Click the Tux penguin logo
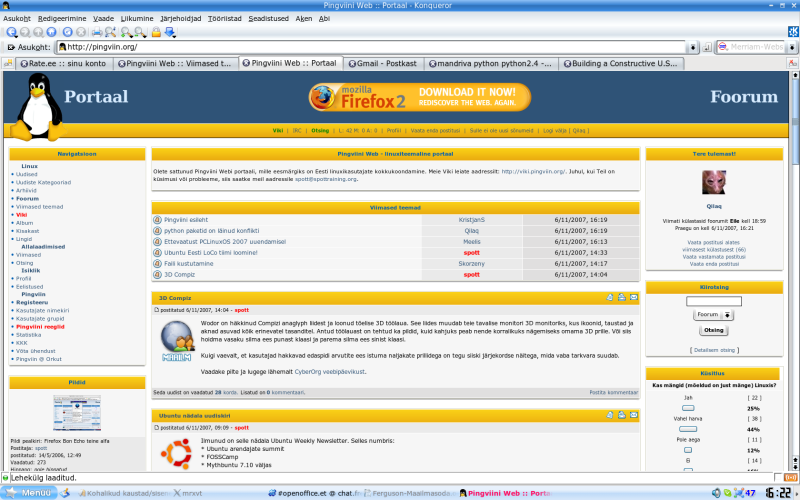The height and width of the screenshot is (500, 800). click(x=37, y=107)
